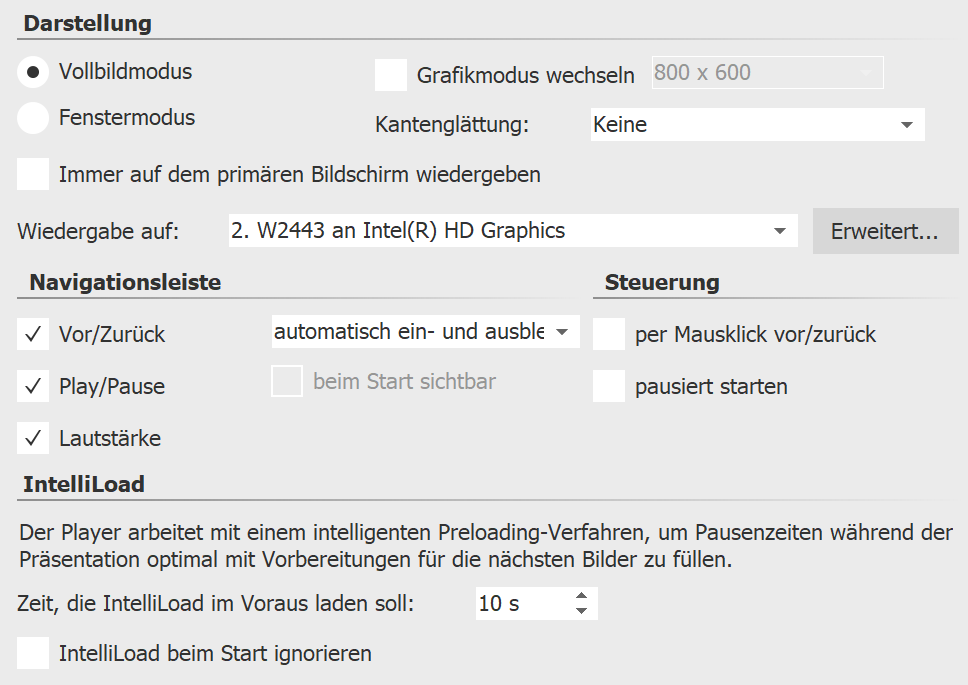Disable the Lautstärke checkbox
Screen dimensions: 968x685
tap(31, 438)
